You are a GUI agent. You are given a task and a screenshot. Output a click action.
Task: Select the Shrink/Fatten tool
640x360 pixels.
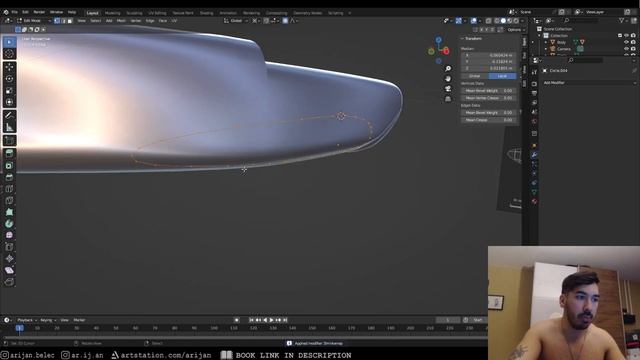(x=9, y=258)
